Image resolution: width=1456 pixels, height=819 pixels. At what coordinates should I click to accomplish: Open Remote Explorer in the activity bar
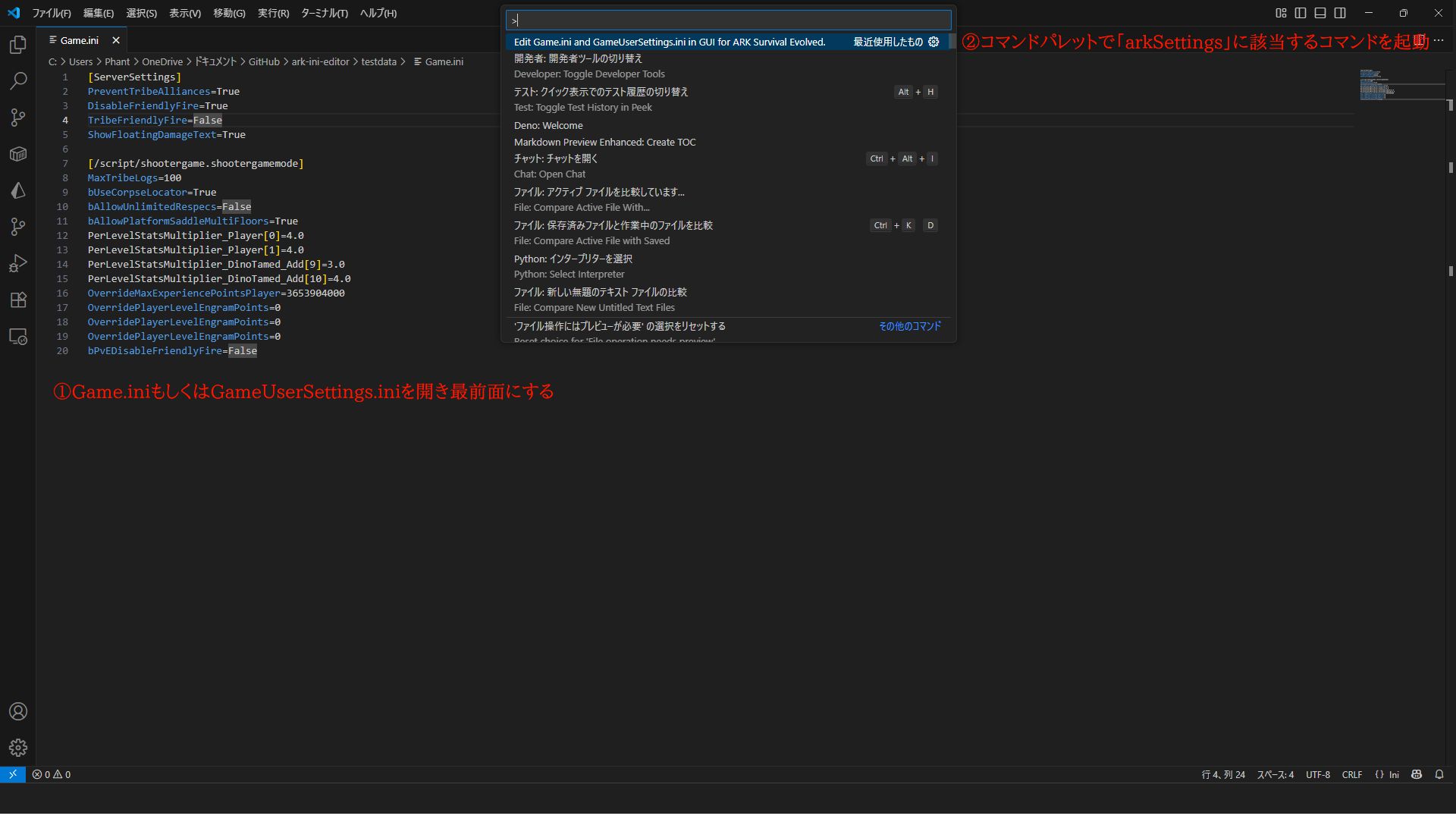coord(18,337)
